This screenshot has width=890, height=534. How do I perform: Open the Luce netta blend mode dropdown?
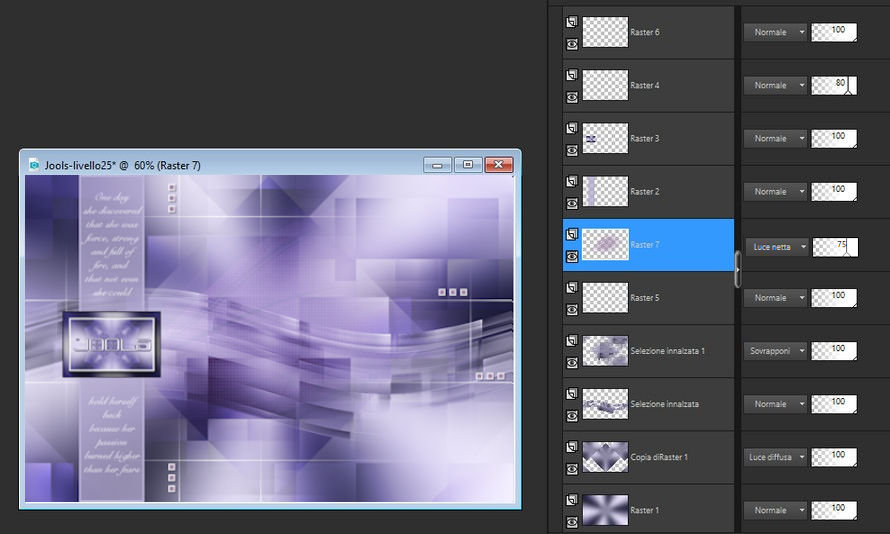click(x=776, y=246)
